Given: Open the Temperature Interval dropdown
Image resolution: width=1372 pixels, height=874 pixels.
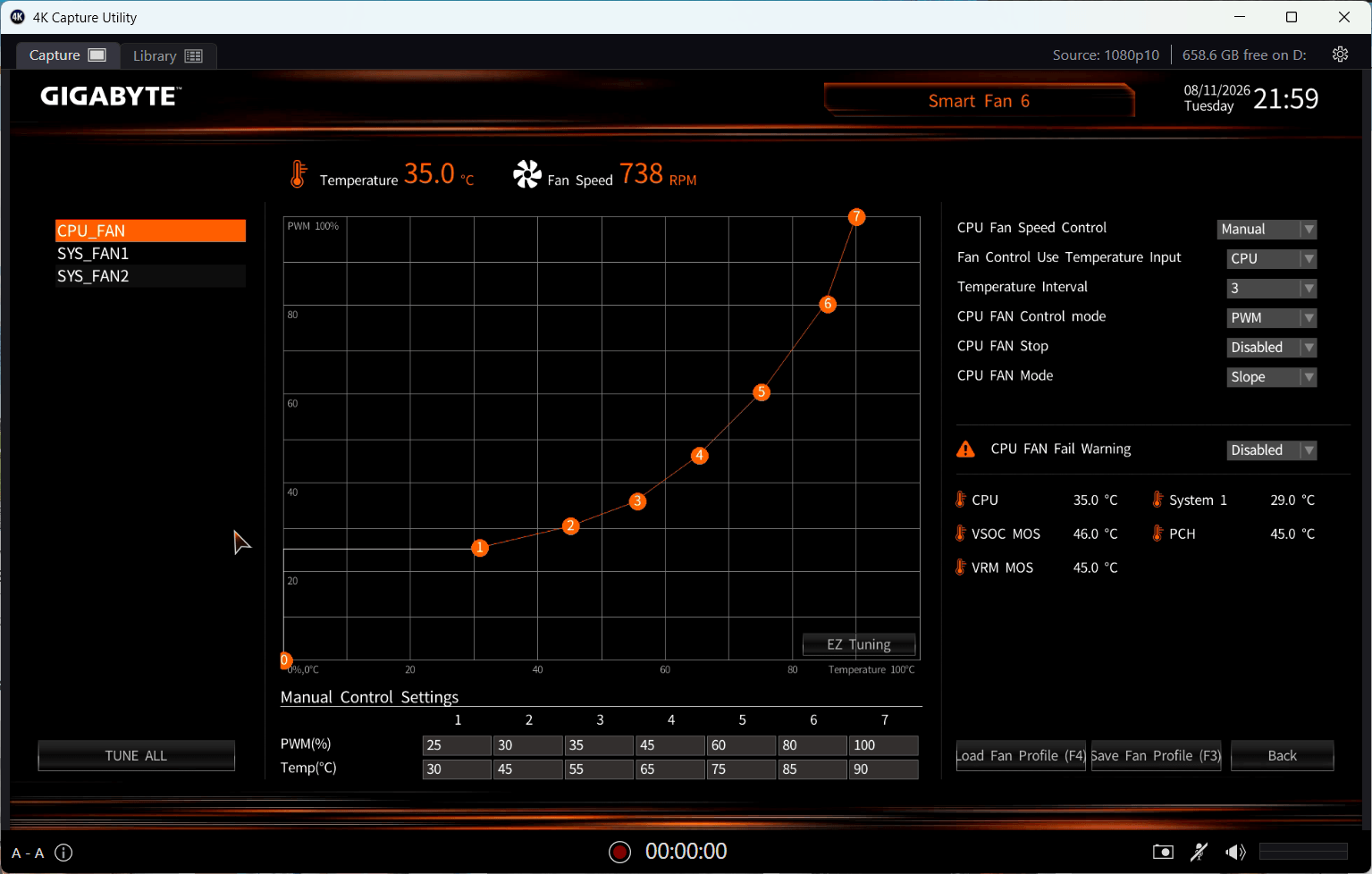Looking at the screenshot, I should 1272,289.
